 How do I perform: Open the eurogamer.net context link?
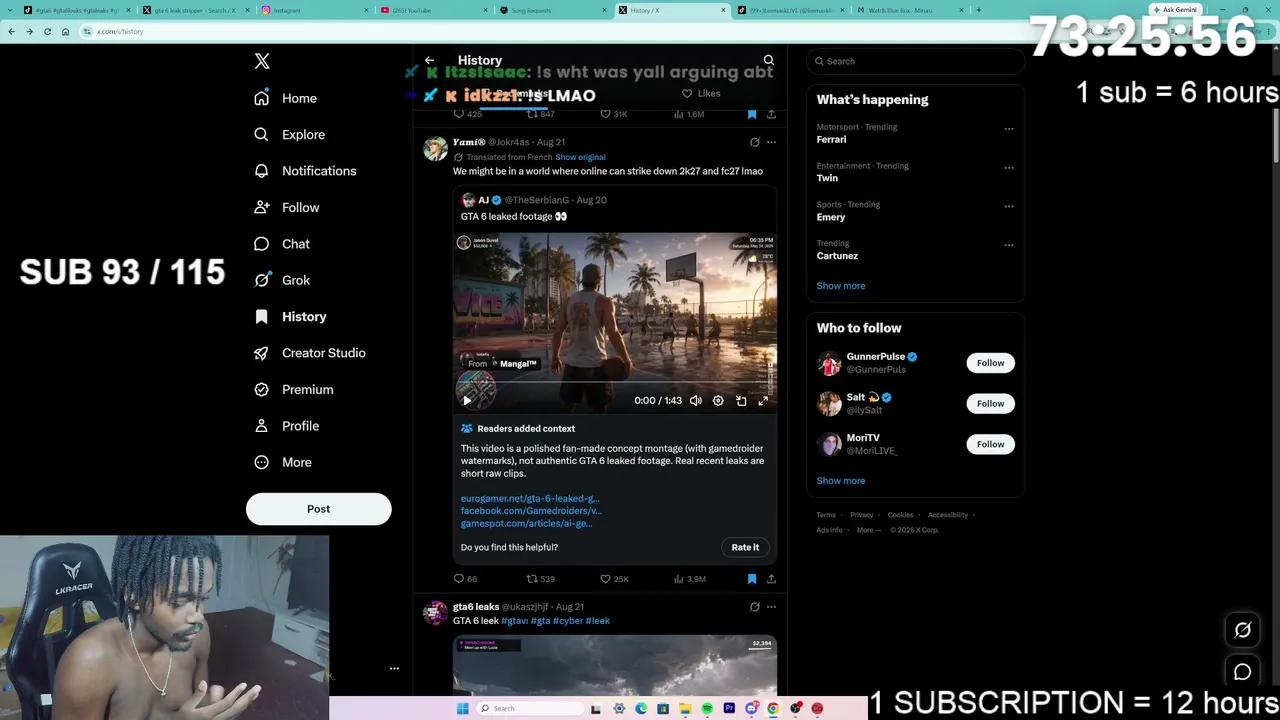pos(530,498)
